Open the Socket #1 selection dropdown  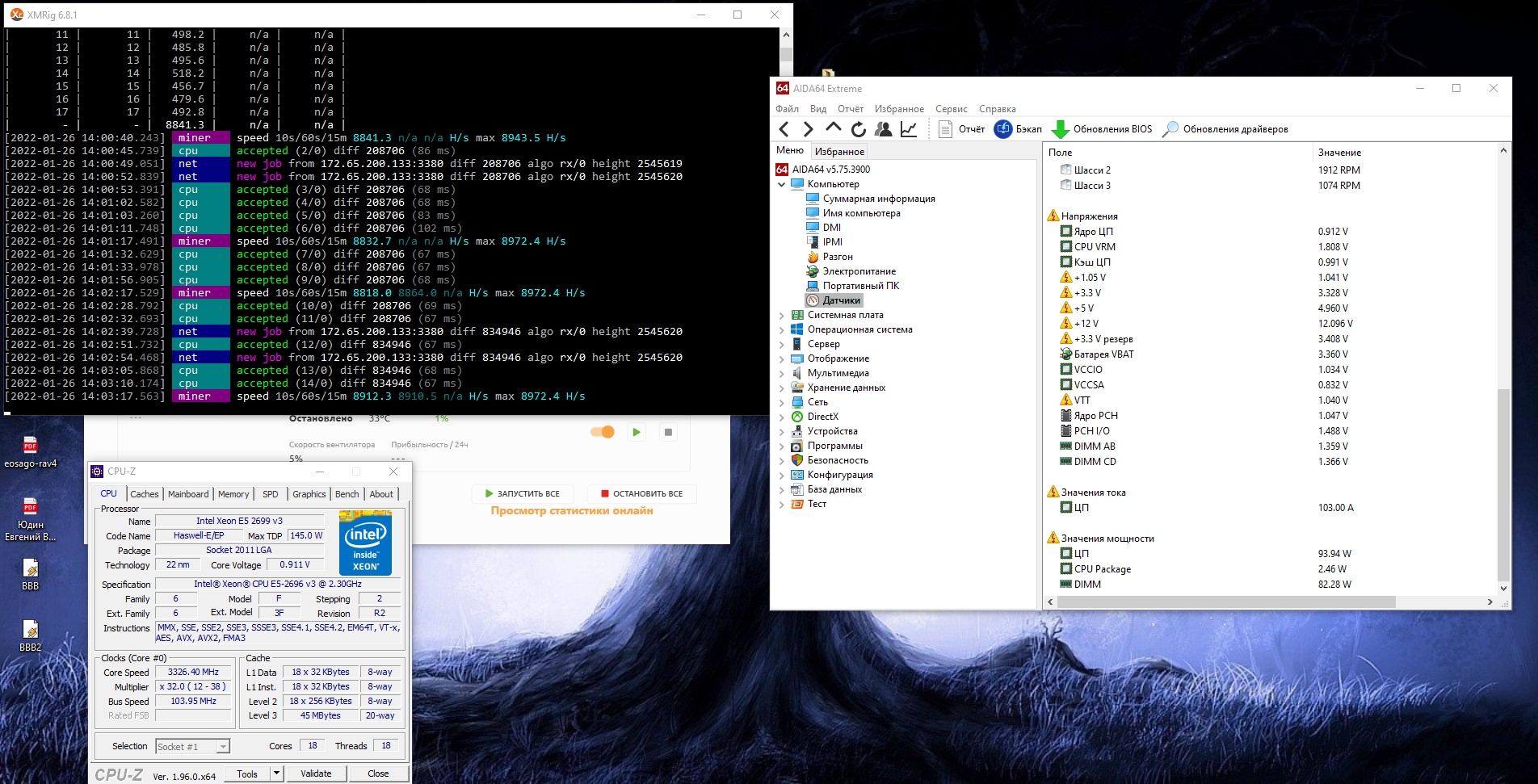[x=192, y=747]
